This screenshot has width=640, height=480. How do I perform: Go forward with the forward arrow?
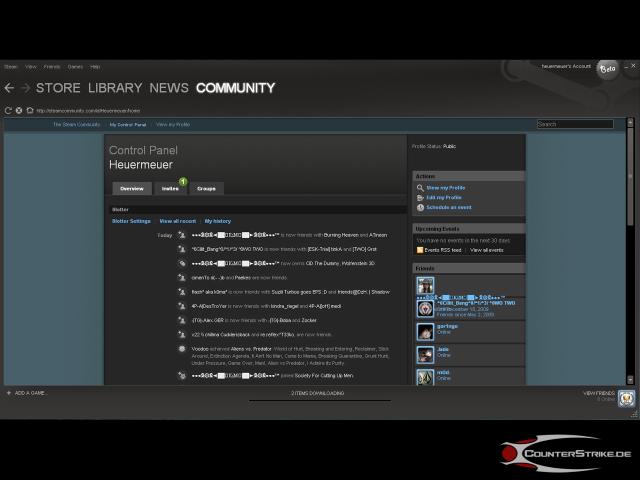[x=25, y=88]
